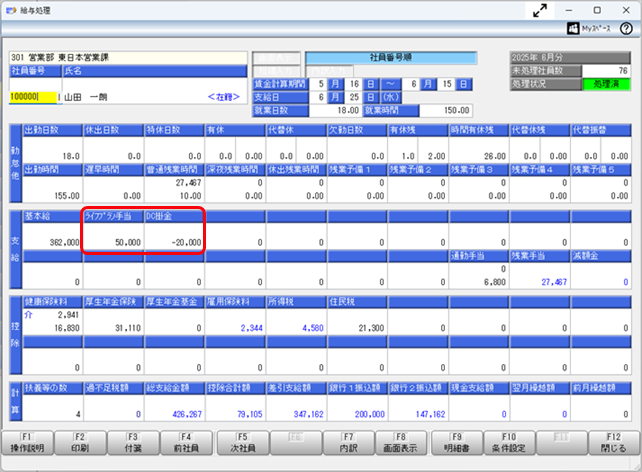The width and height of the screenshot is (642, 472).
Task: Close screen with F12 閉じる
Action: pos(614,443)
